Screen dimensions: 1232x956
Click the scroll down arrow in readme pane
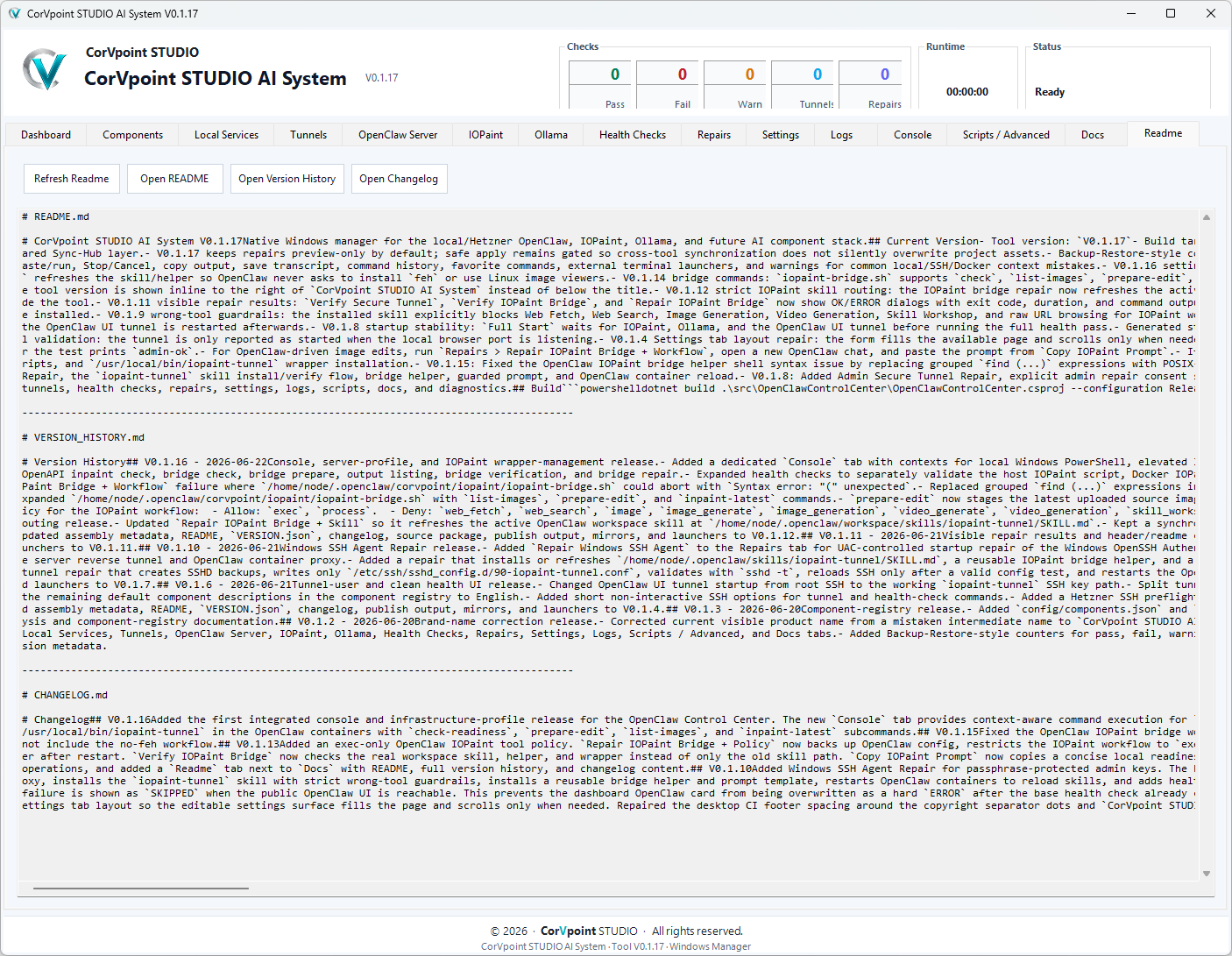[x=1207, y=874]
